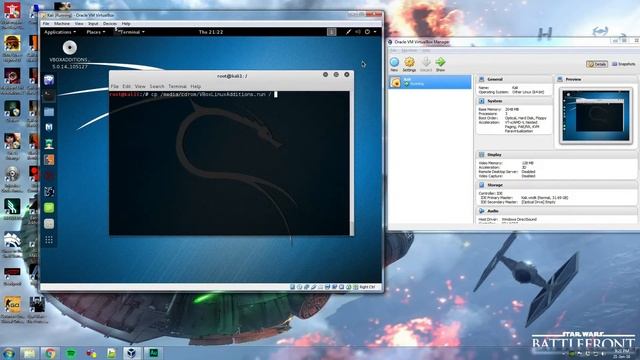Collapse the Storage section in VirtualBox Manager

point(494,185)
